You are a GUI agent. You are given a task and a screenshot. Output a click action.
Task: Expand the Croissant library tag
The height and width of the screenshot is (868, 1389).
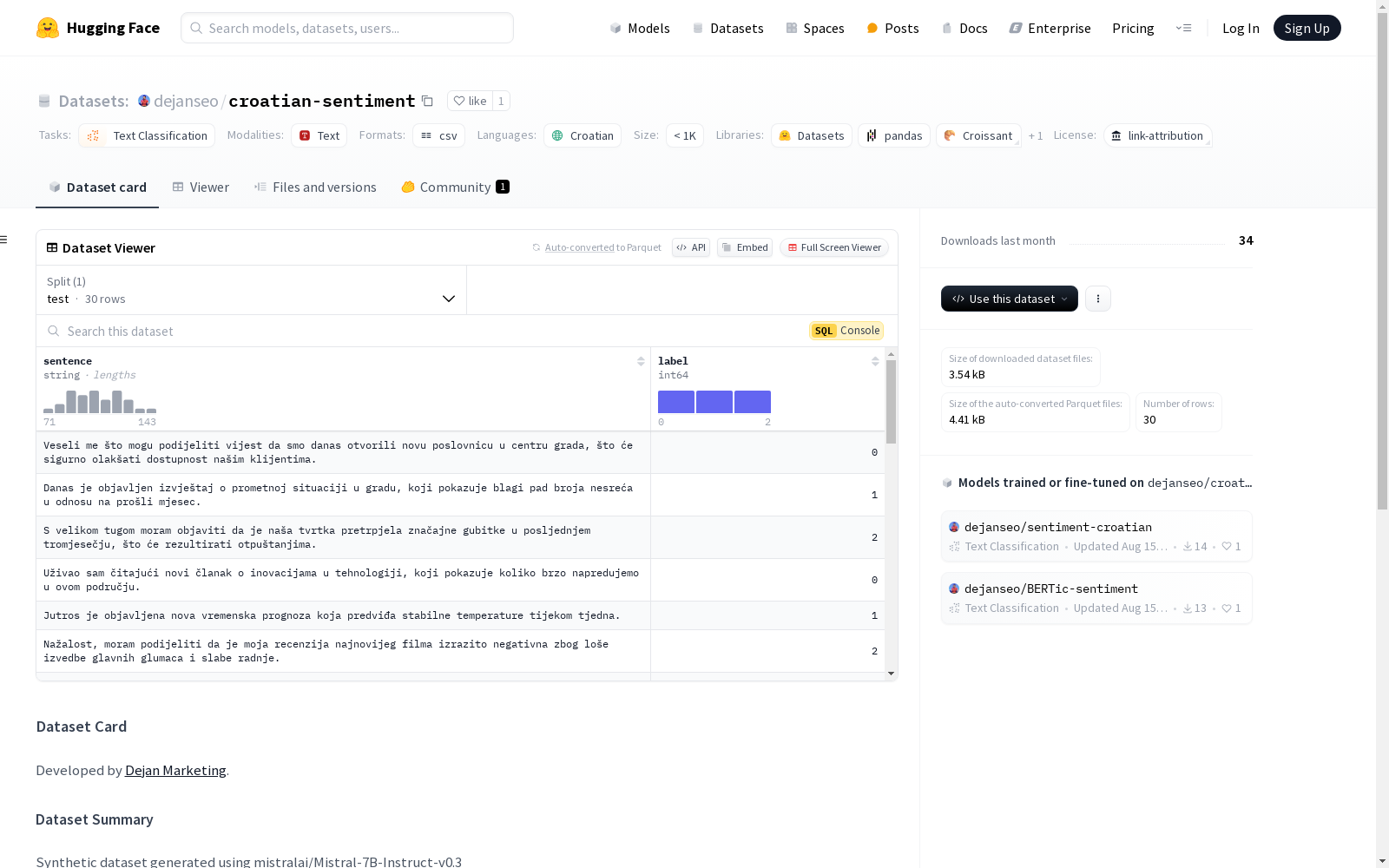(x=978, y=135)
